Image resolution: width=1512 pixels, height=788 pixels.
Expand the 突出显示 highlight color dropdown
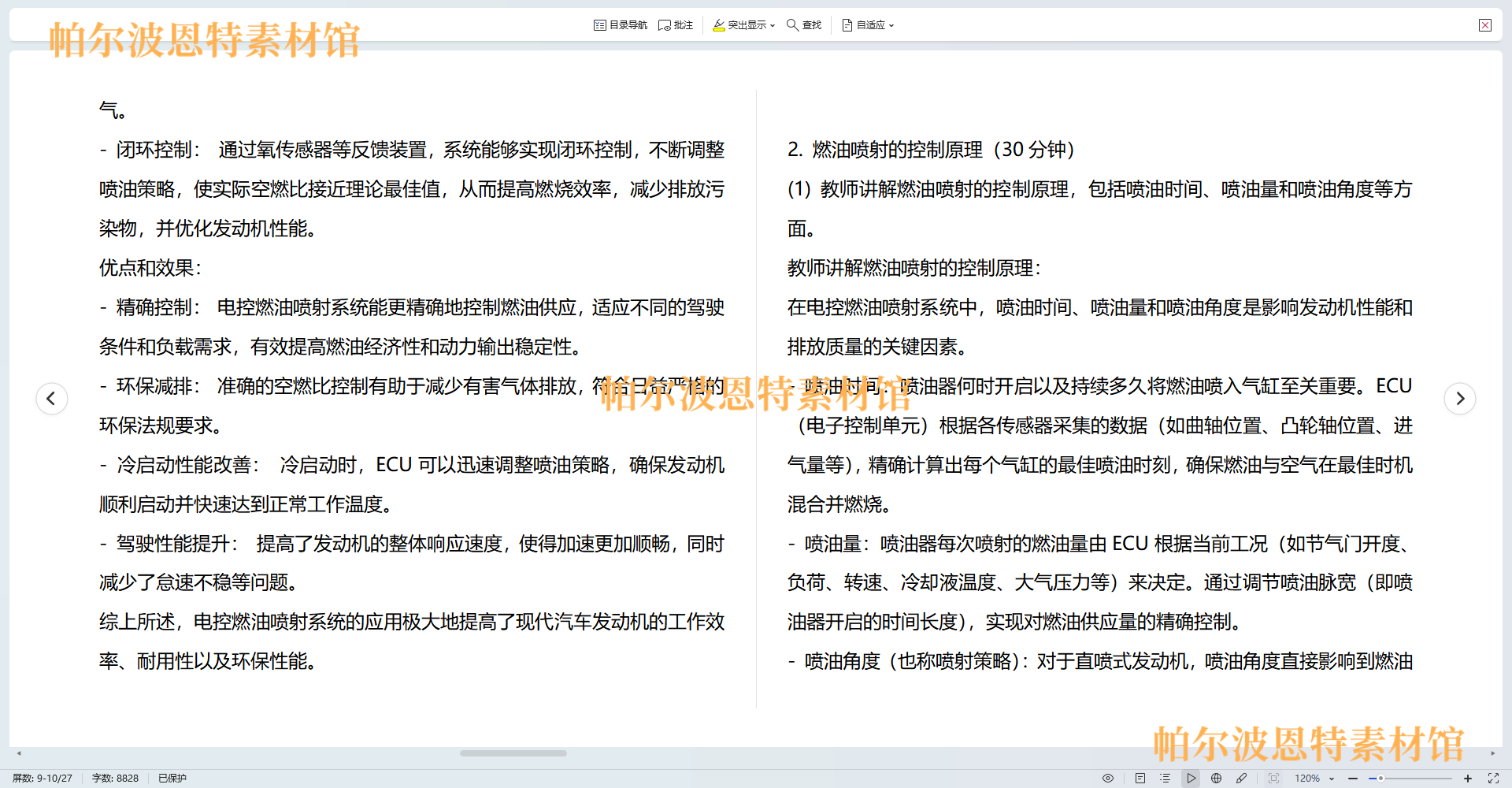point(773,25)
